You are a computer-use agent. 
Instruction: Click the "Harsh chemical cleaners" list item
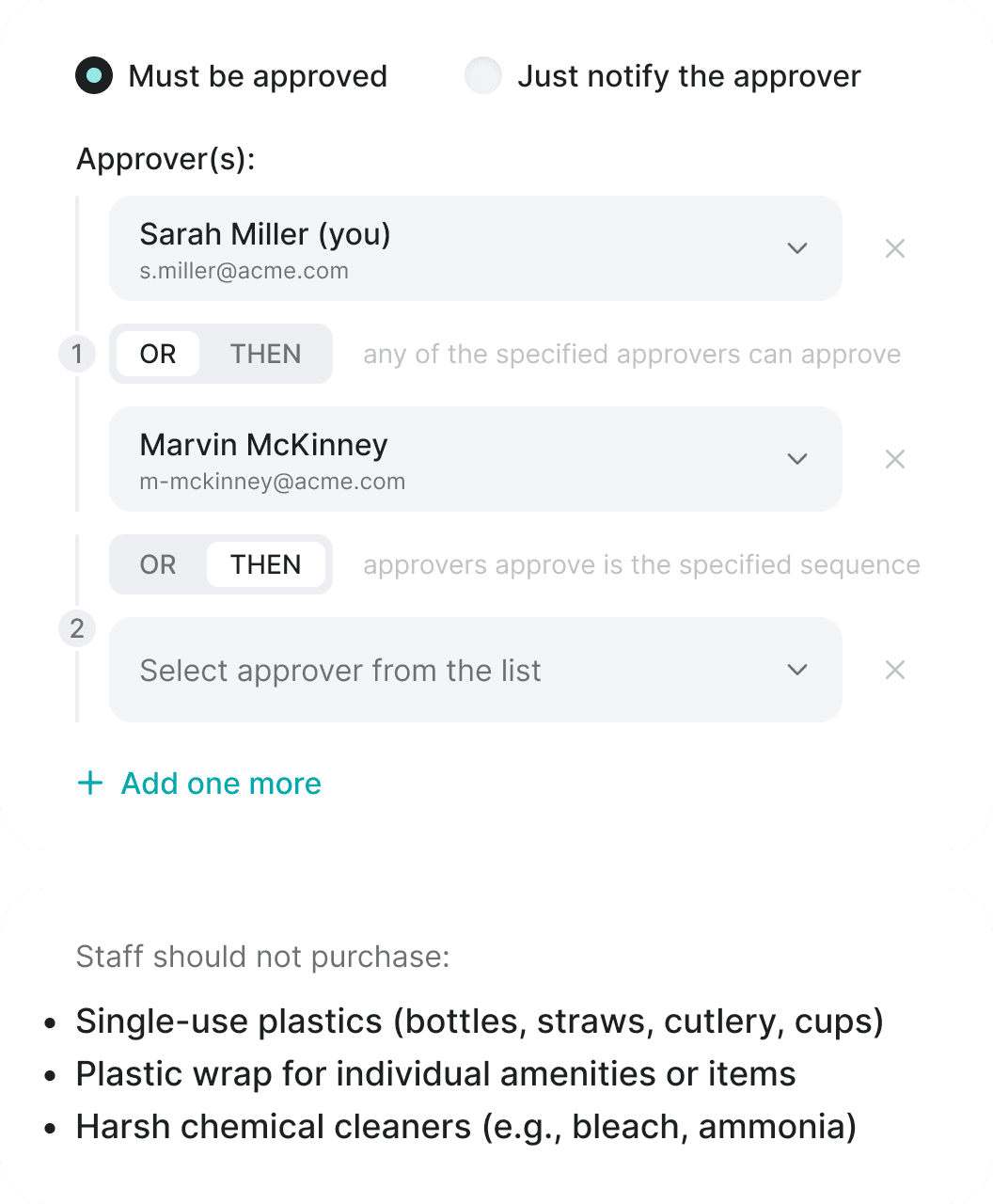point(466,1127)
